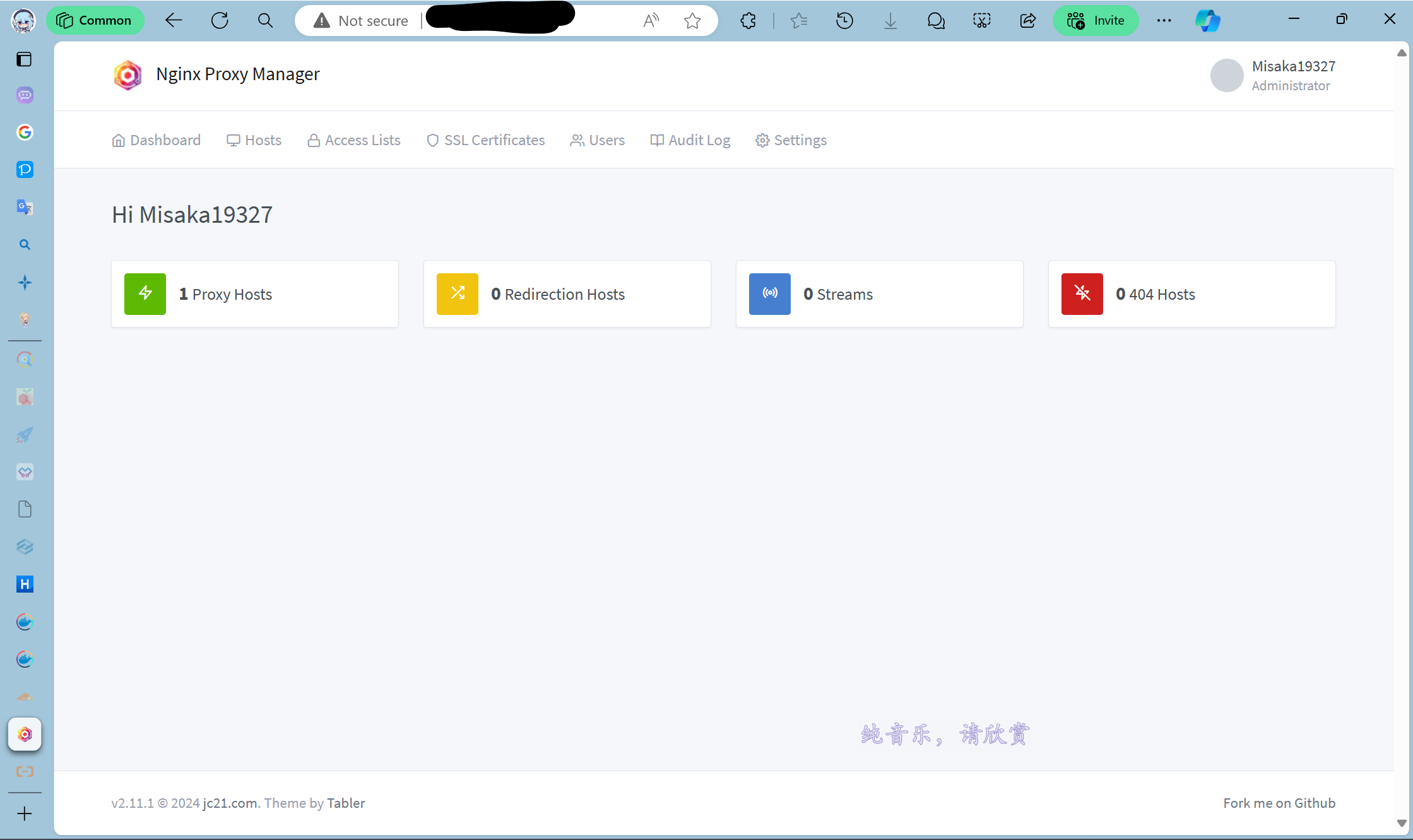Open the '0 Redirection Hosts' card text
The height and width of the screenshot is (840, 1413).
tap(558, 294)
